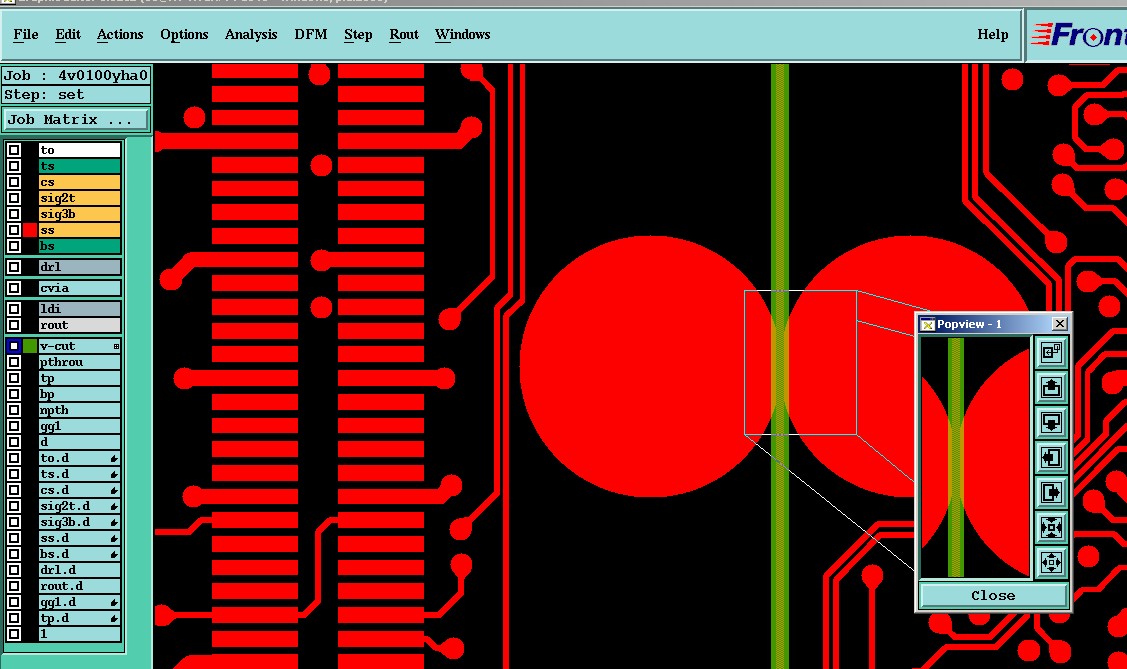The width and height of the screenshot is (1127, 669).
Task: Click the pencil mark on tp.d row
Action: pos(114,619)
